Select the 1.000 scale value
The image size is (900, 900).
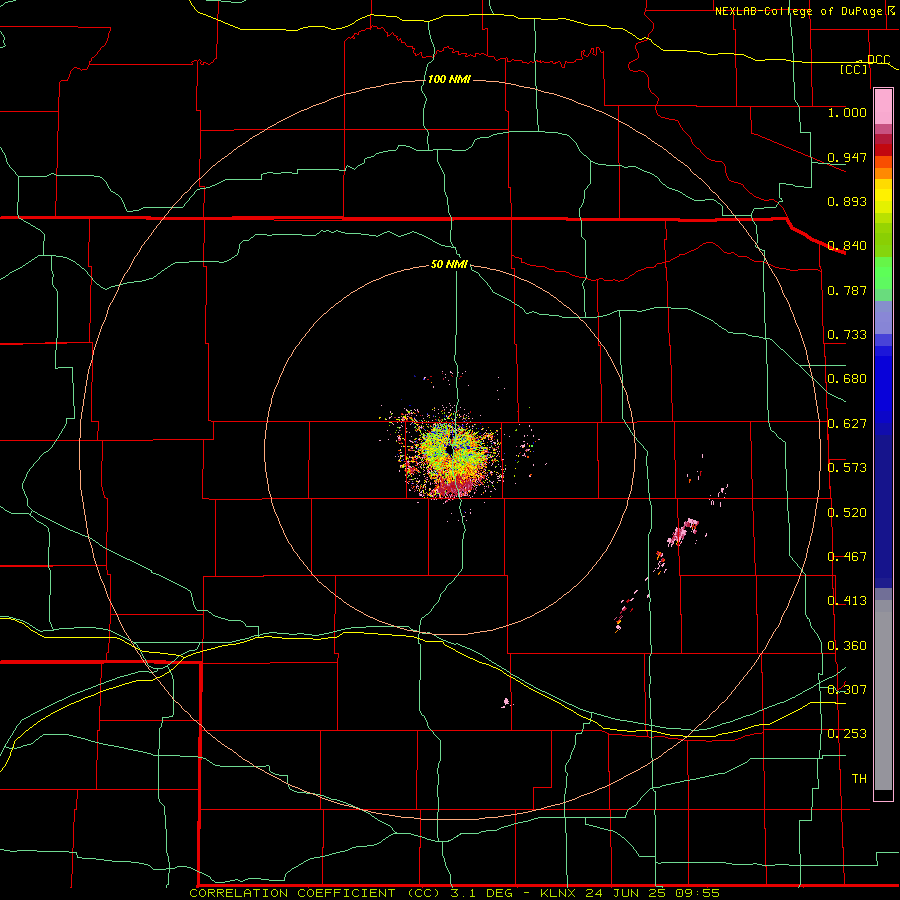coord(847,112)
